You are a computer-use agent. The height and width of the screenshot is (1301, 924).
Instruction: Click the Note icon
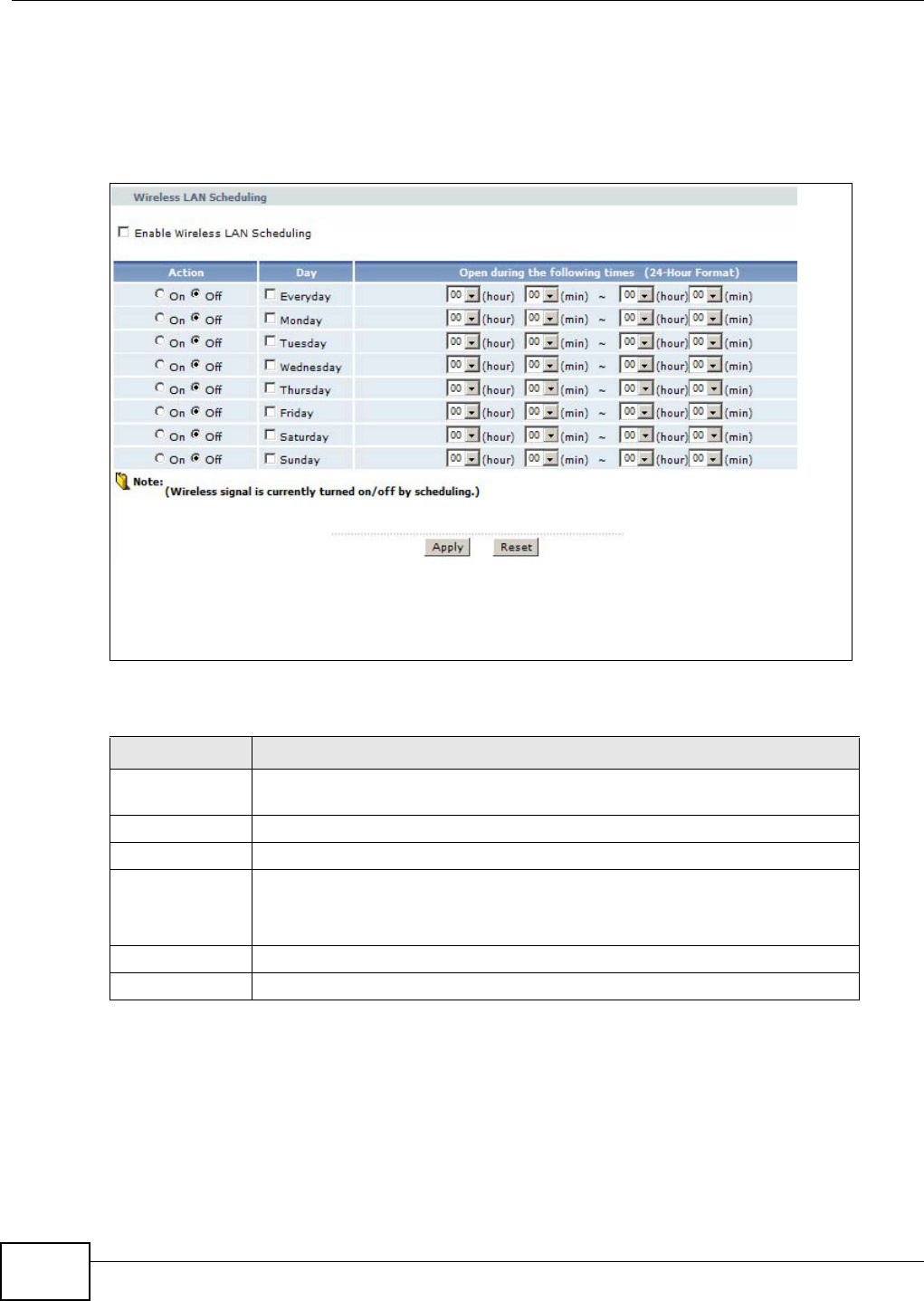(123, 482)
